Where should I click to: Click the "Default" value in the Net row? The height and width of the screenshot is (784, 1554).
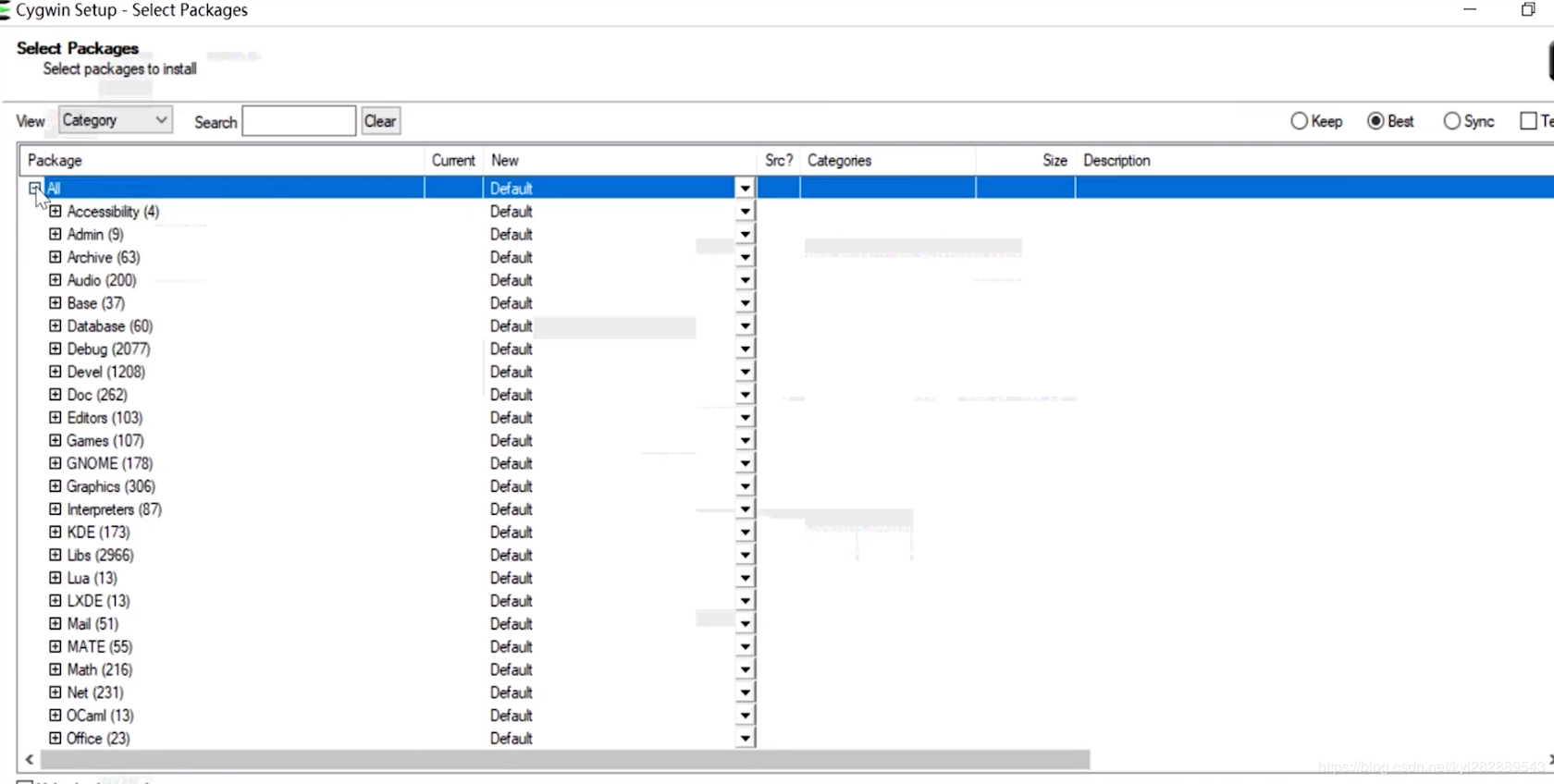512,692
